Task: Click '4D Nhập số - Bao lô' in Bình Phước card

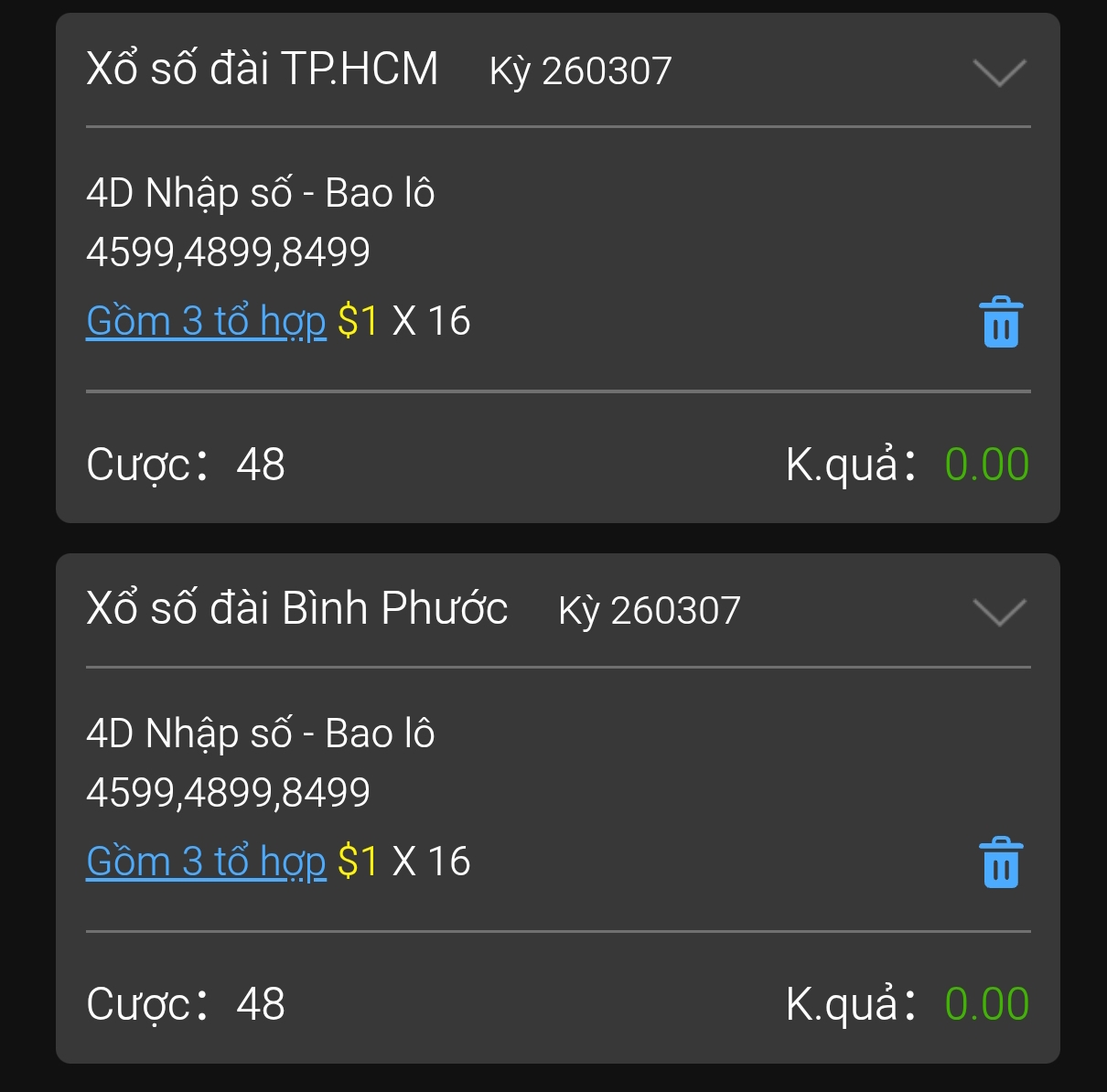Action: point(261,734)
